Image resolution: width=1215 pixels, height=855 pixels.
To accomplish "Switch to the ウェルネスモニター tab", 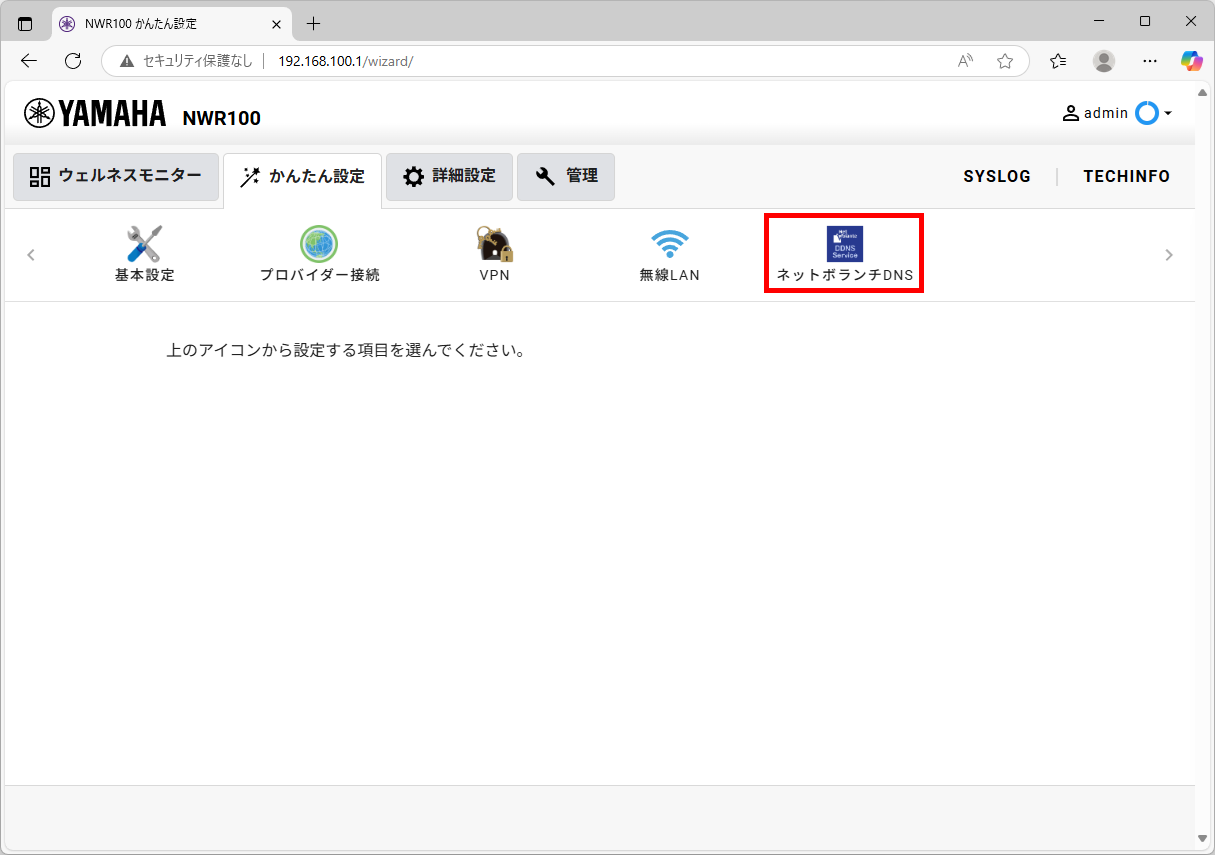I will (116, 177).
